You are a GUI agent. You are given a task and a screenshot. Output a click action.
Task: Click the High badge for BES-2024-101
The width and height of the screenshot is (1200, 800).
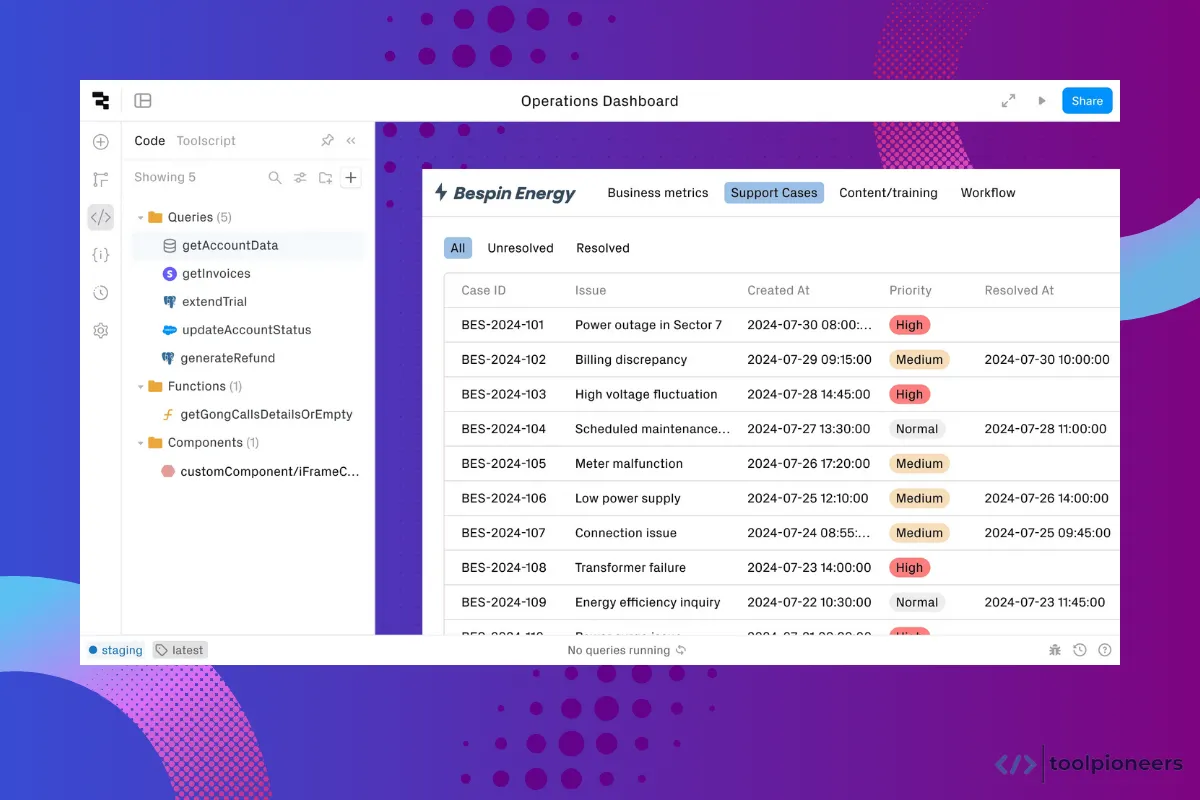[909, 325]
